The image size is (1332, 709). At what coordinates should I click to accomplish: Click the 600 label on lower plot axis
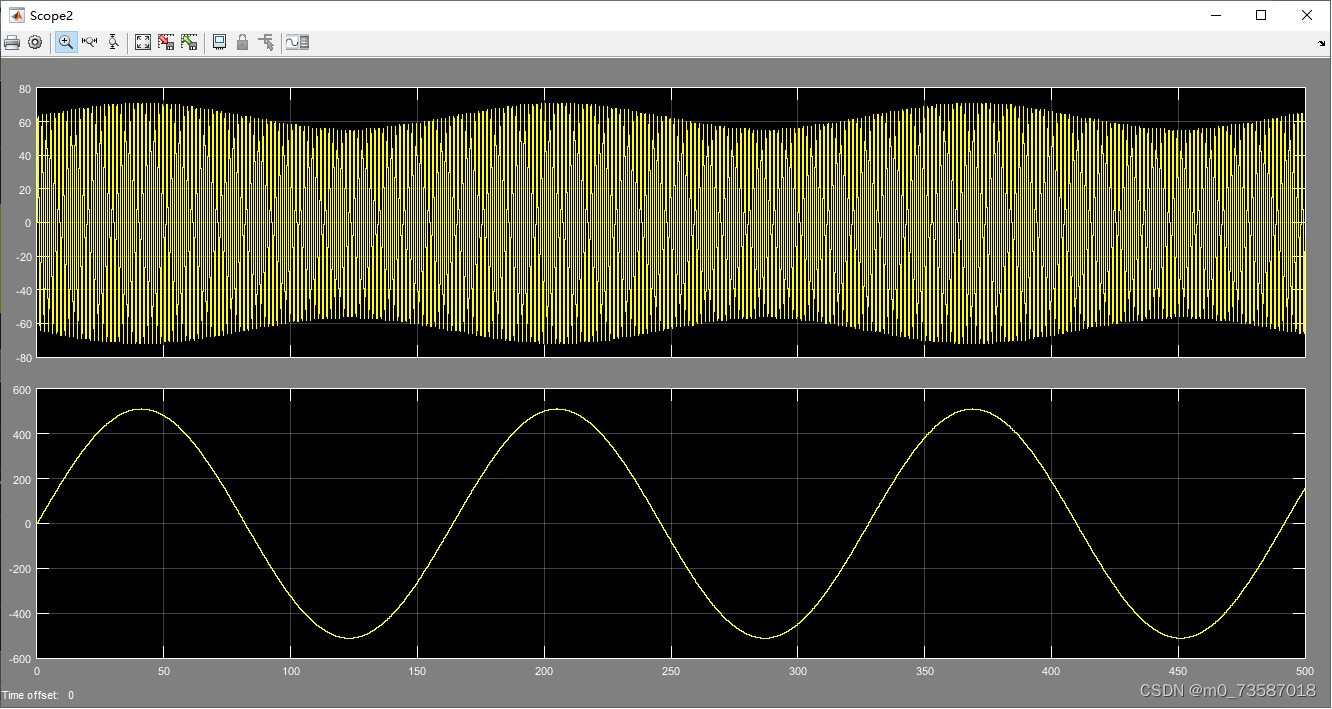pyautogui.click(x=23, y=390)
